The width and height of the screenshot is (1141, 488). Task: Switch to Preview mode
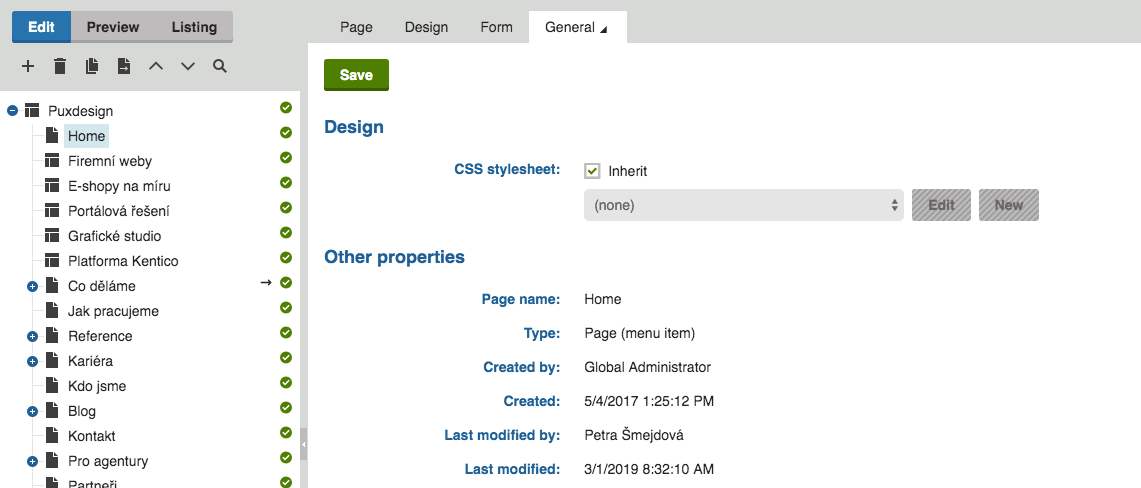pos(113,27)
